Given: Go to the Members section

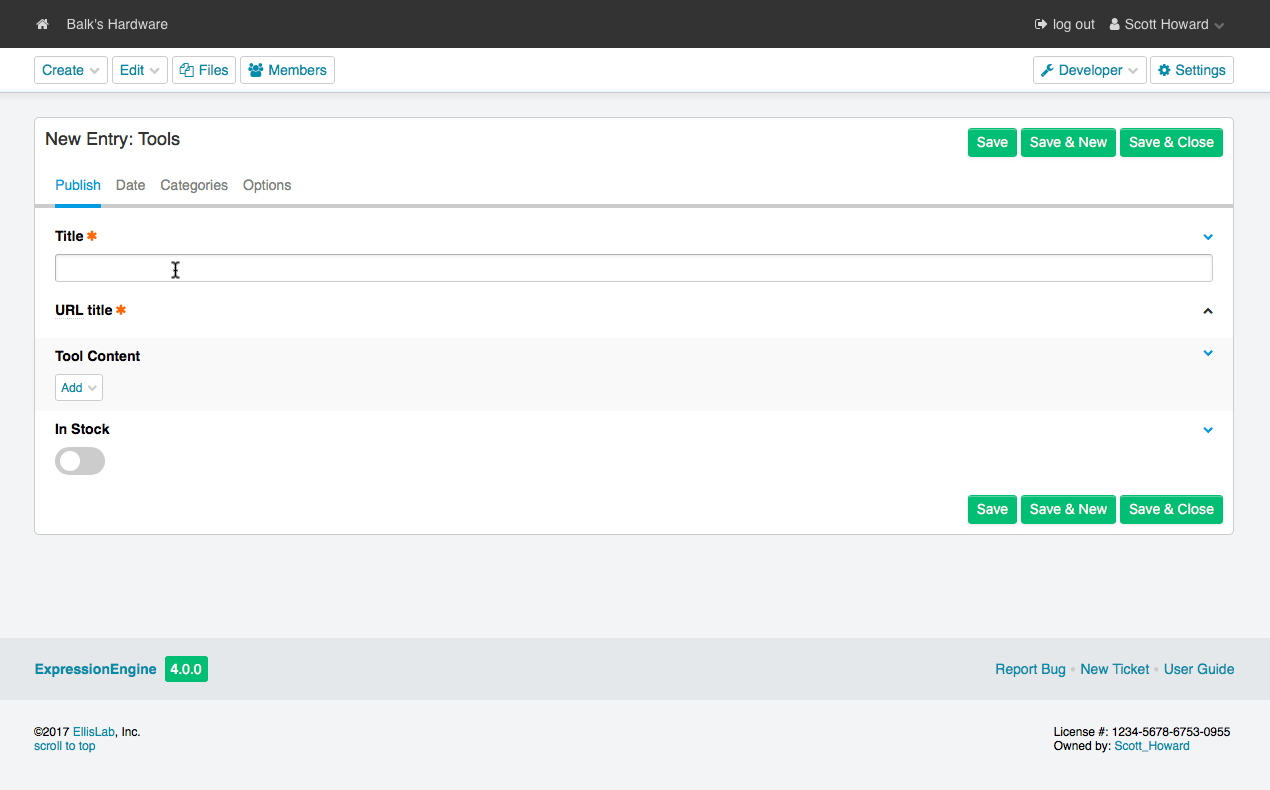Looking at the screenshot, I should point(287,70).
